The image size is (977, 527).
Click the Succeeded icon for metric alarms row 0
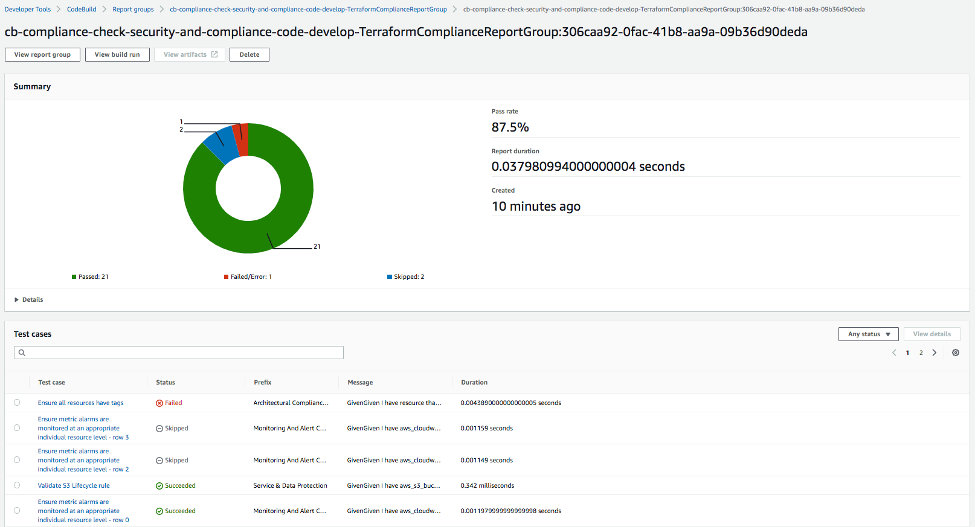pos(160,511)
